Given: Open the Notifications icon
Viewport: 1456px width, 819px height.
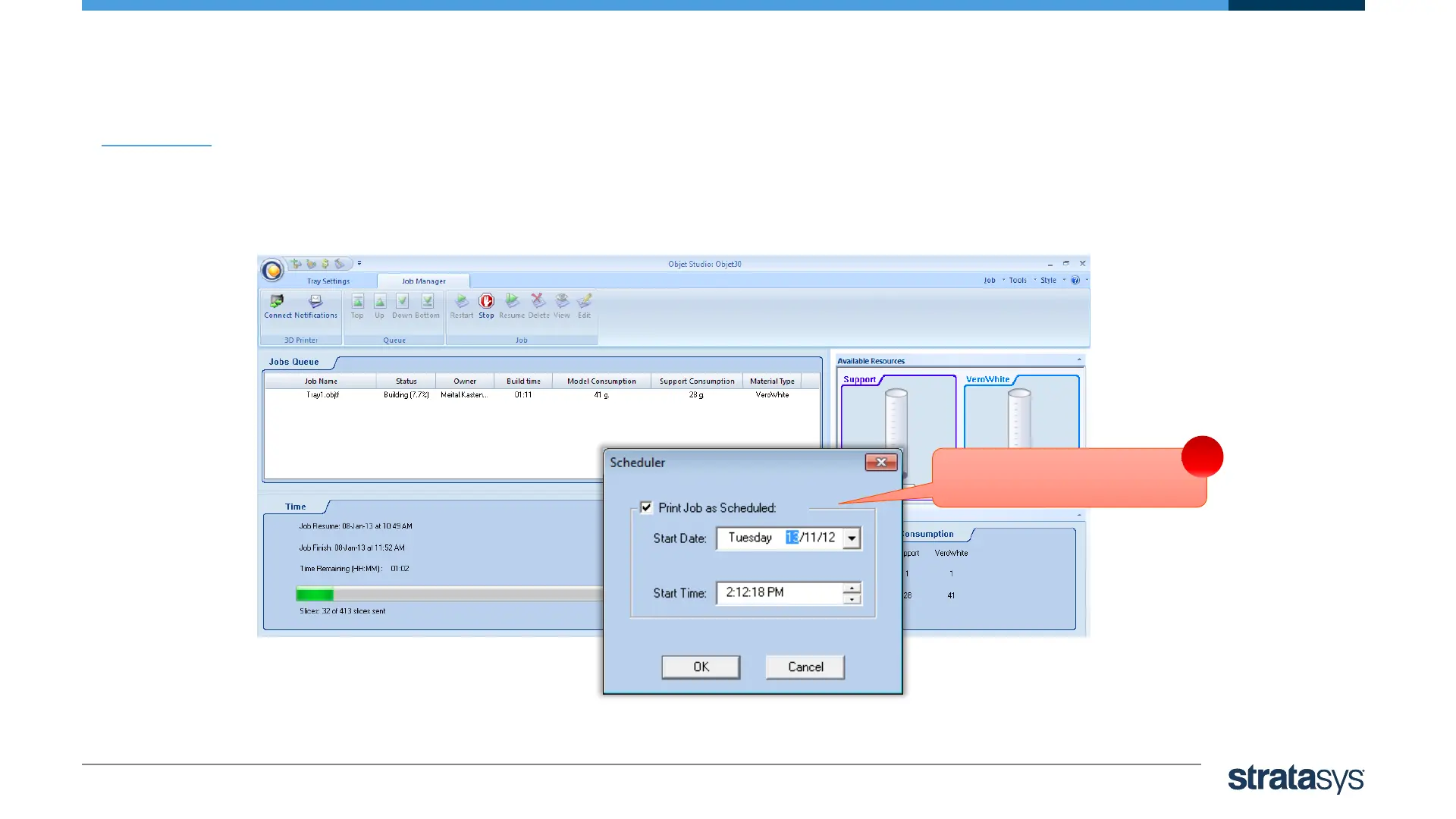Looking at the screenshot, I should click(315, 302).
